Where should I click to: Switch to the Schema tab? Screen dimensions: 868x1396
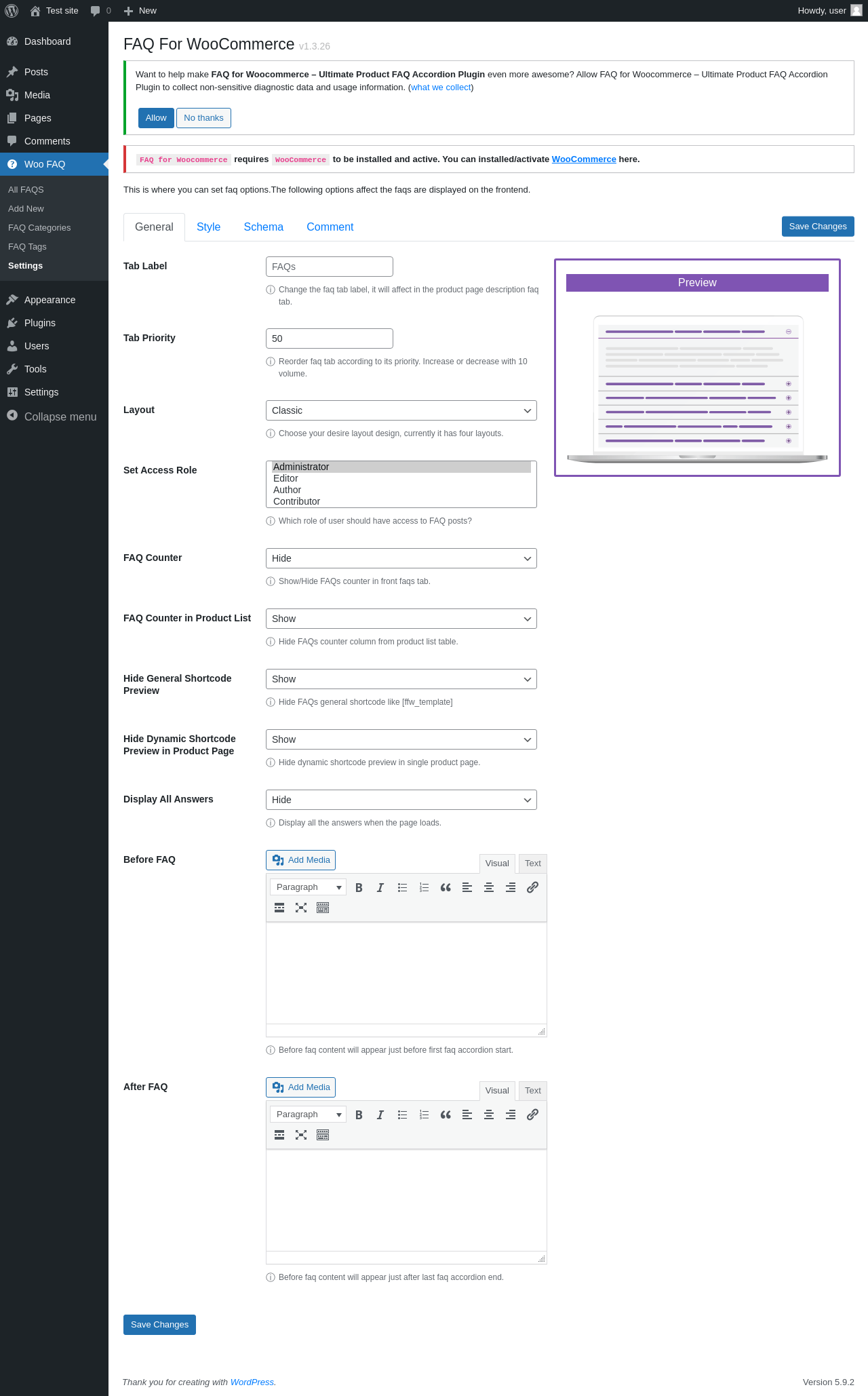(264, 227)
